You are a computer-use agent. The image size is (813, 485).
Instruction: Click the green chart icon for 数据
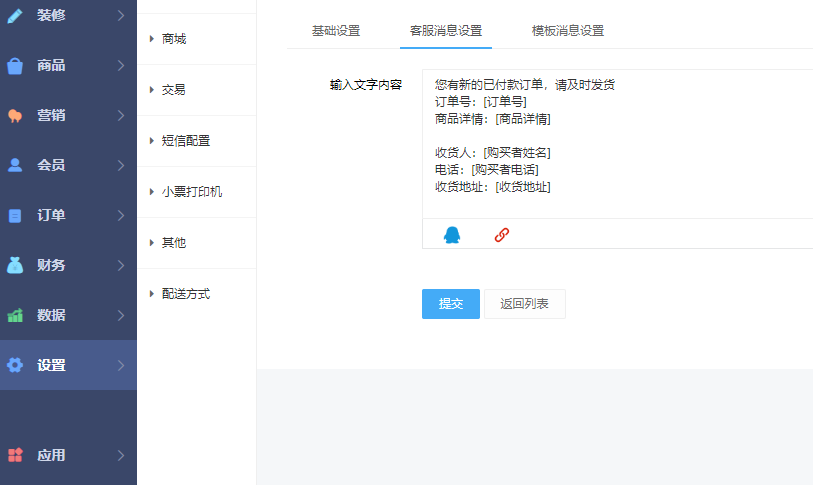15,315
